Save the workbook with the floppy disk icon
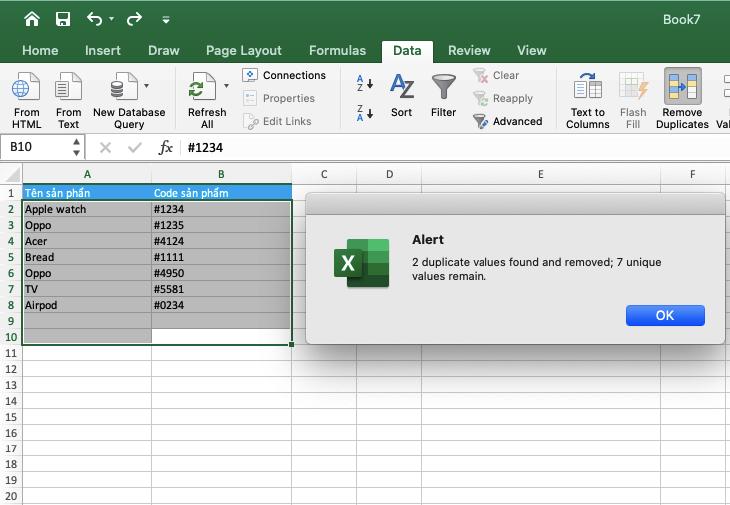The image size is (730, 505). tap(63, 19)
